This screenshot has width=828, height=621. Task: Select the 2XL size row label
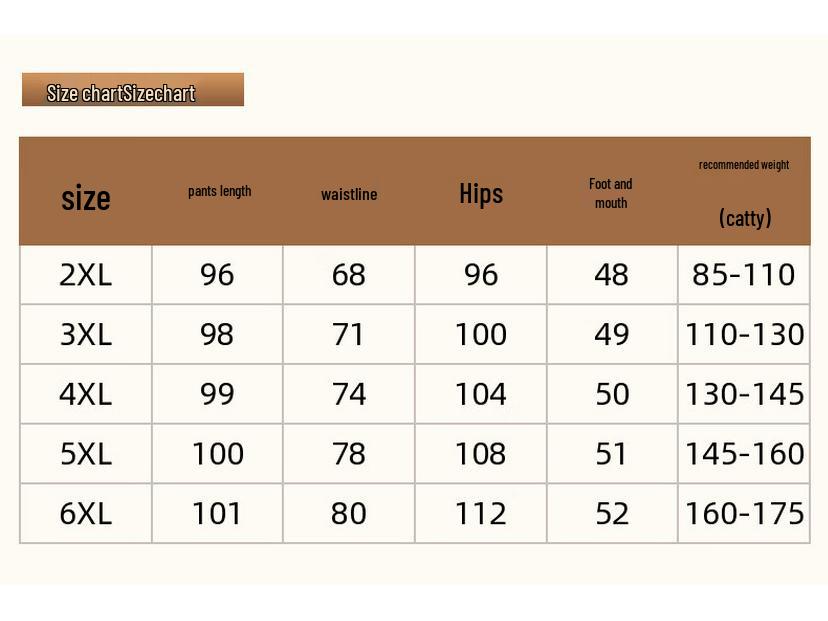(86, 275)
